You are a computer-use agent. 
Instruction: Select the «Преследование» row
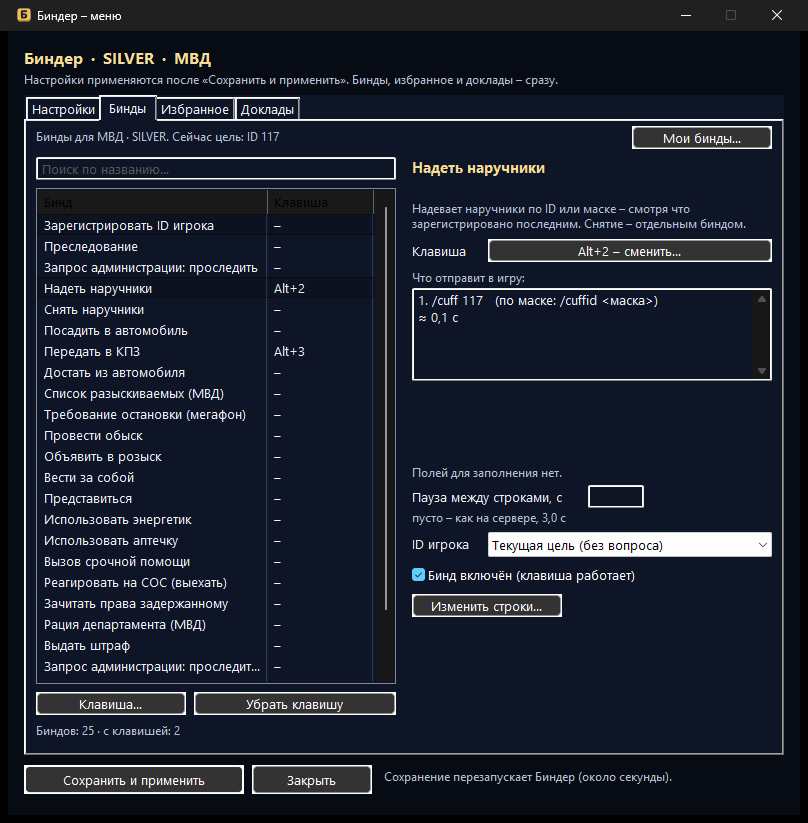[205, 247]
